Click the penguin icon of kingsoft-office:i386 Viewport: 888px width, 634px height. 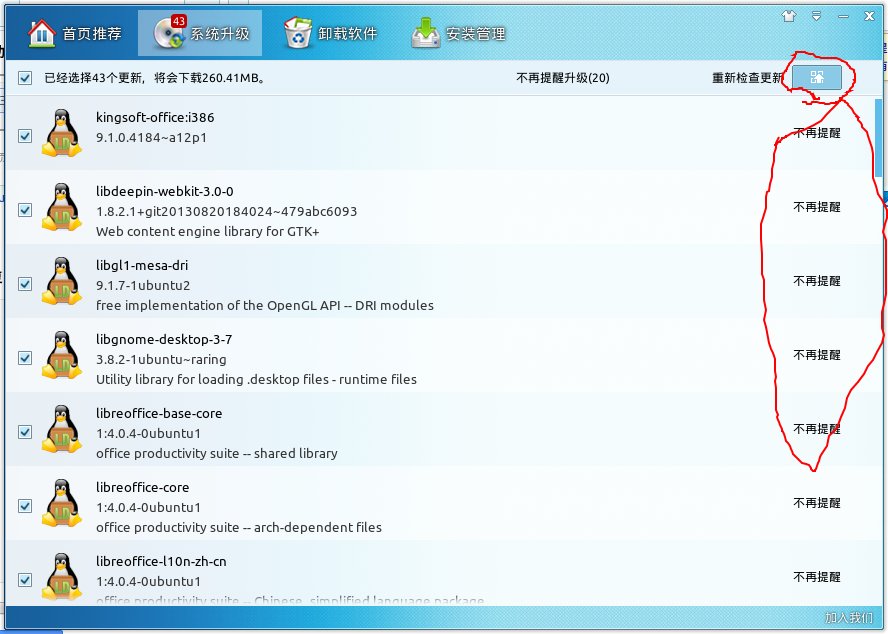point(62,133)
